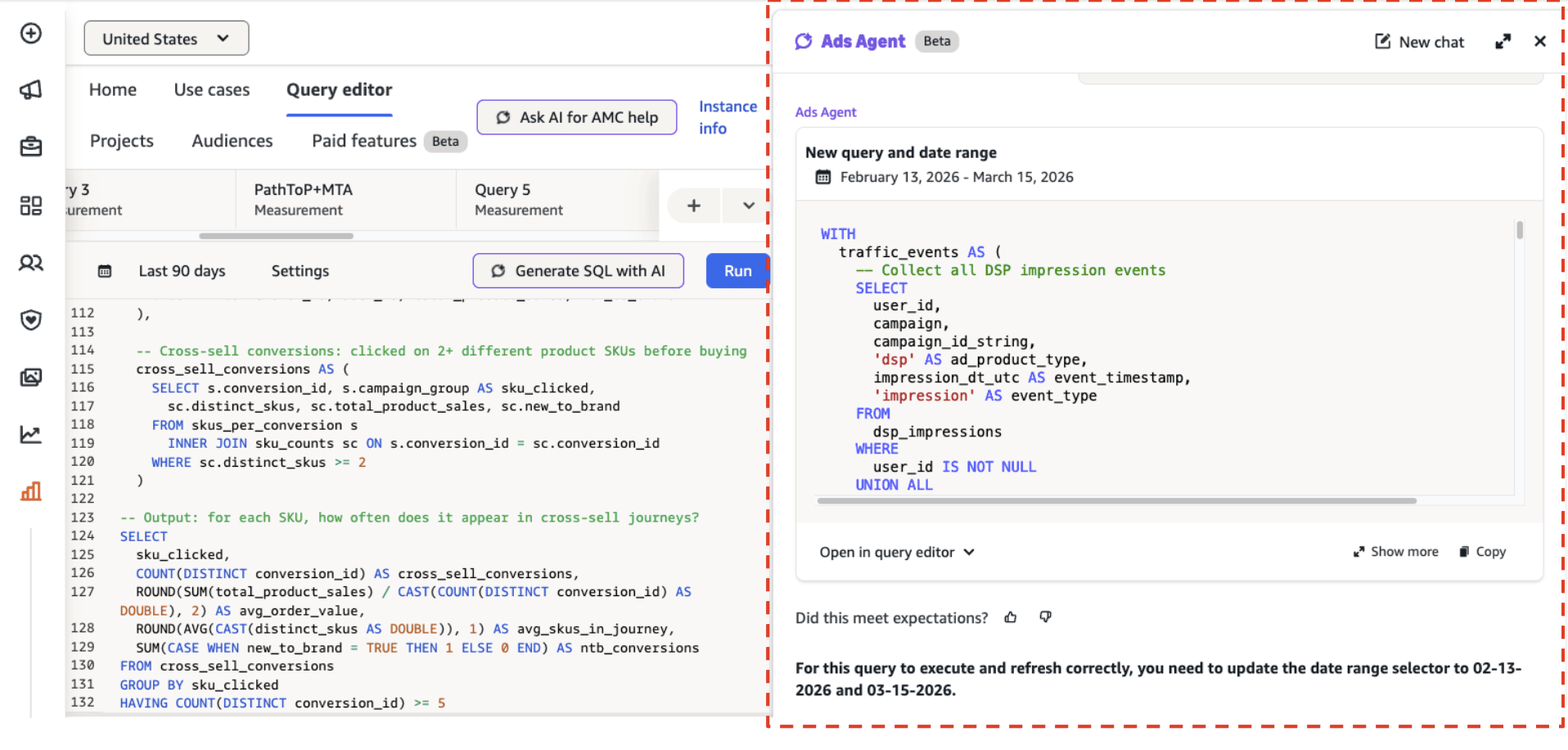Switch to the Use cases tab
Screen dimensions: 1568x750
point(212,90)
